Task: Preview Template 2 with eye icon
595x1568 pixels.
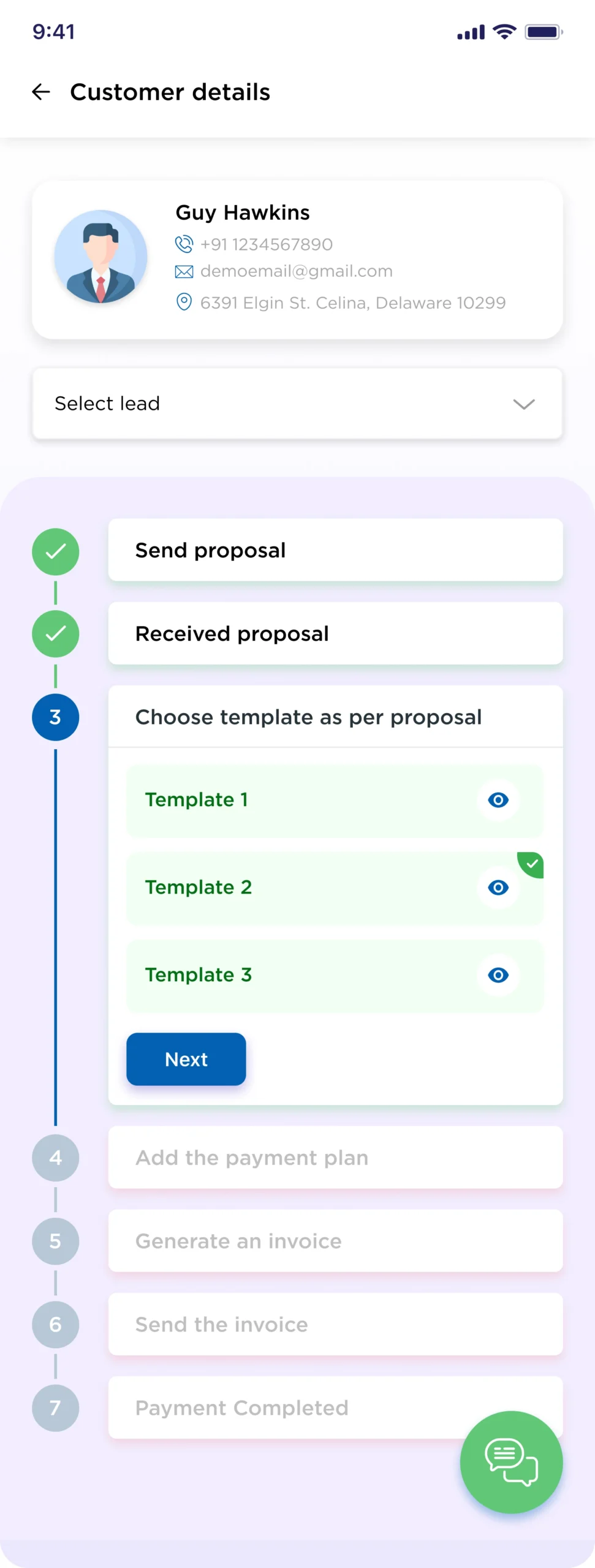Action: tap(498, 888)
